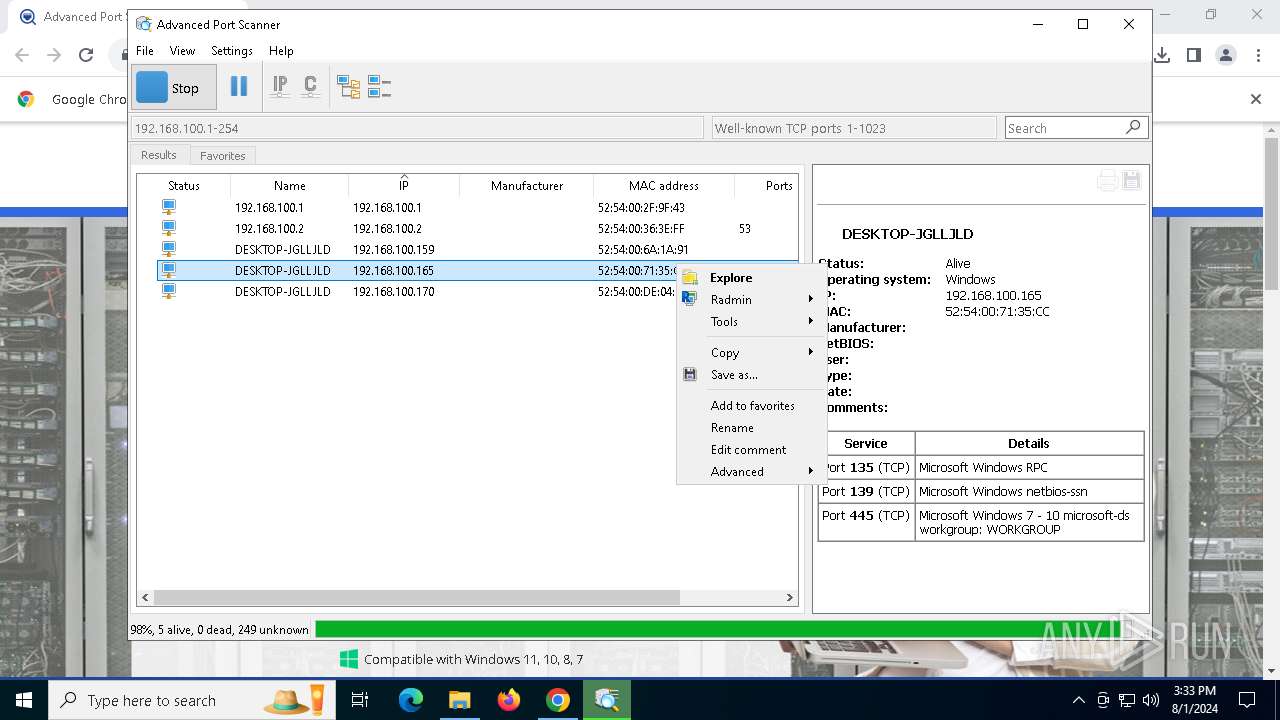Screen dimensions: 1280x720
Task: Sort by the Manufacturer column header
Action: click(x=527, y=185)
